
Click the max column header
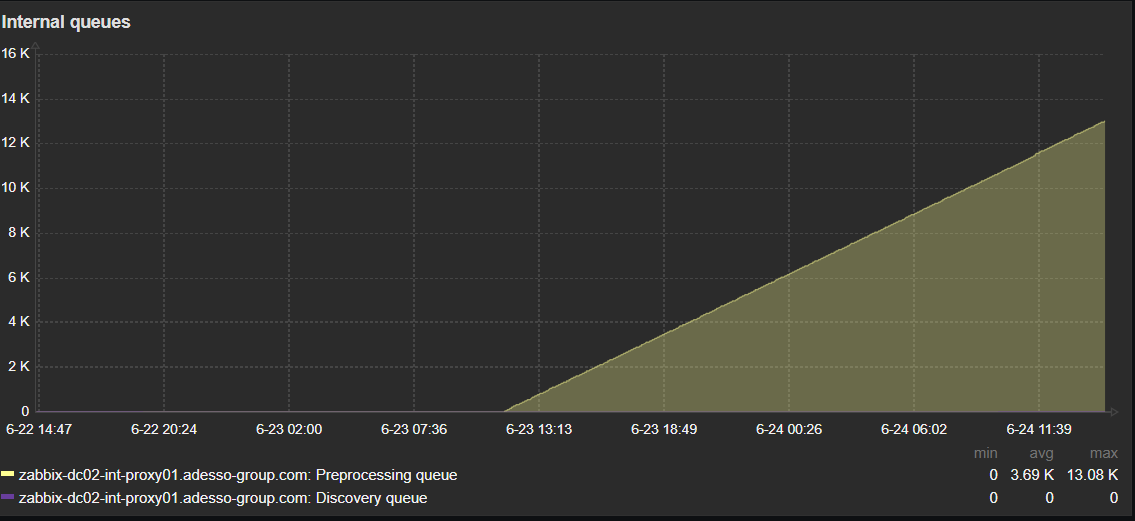click(1104, 454)
